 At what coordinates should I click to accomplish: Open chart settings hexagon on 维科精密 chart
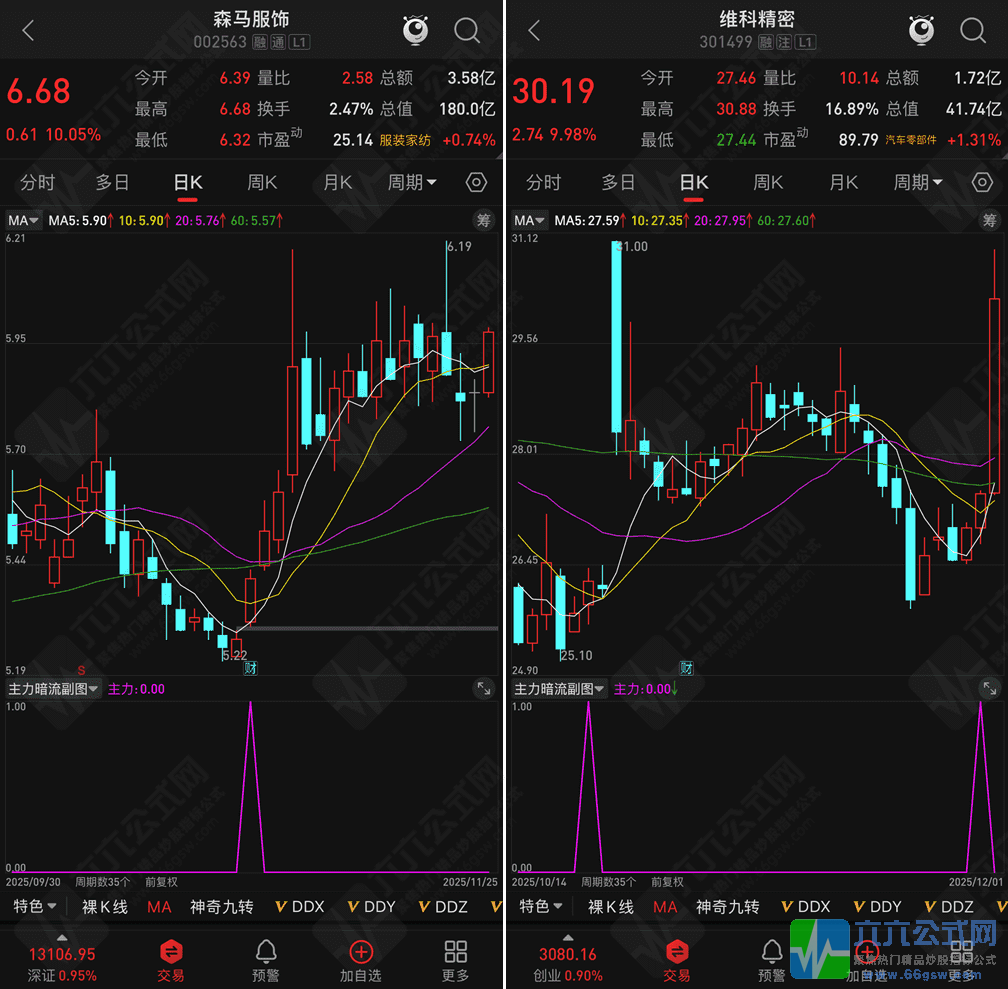click(x=982, y=183)
